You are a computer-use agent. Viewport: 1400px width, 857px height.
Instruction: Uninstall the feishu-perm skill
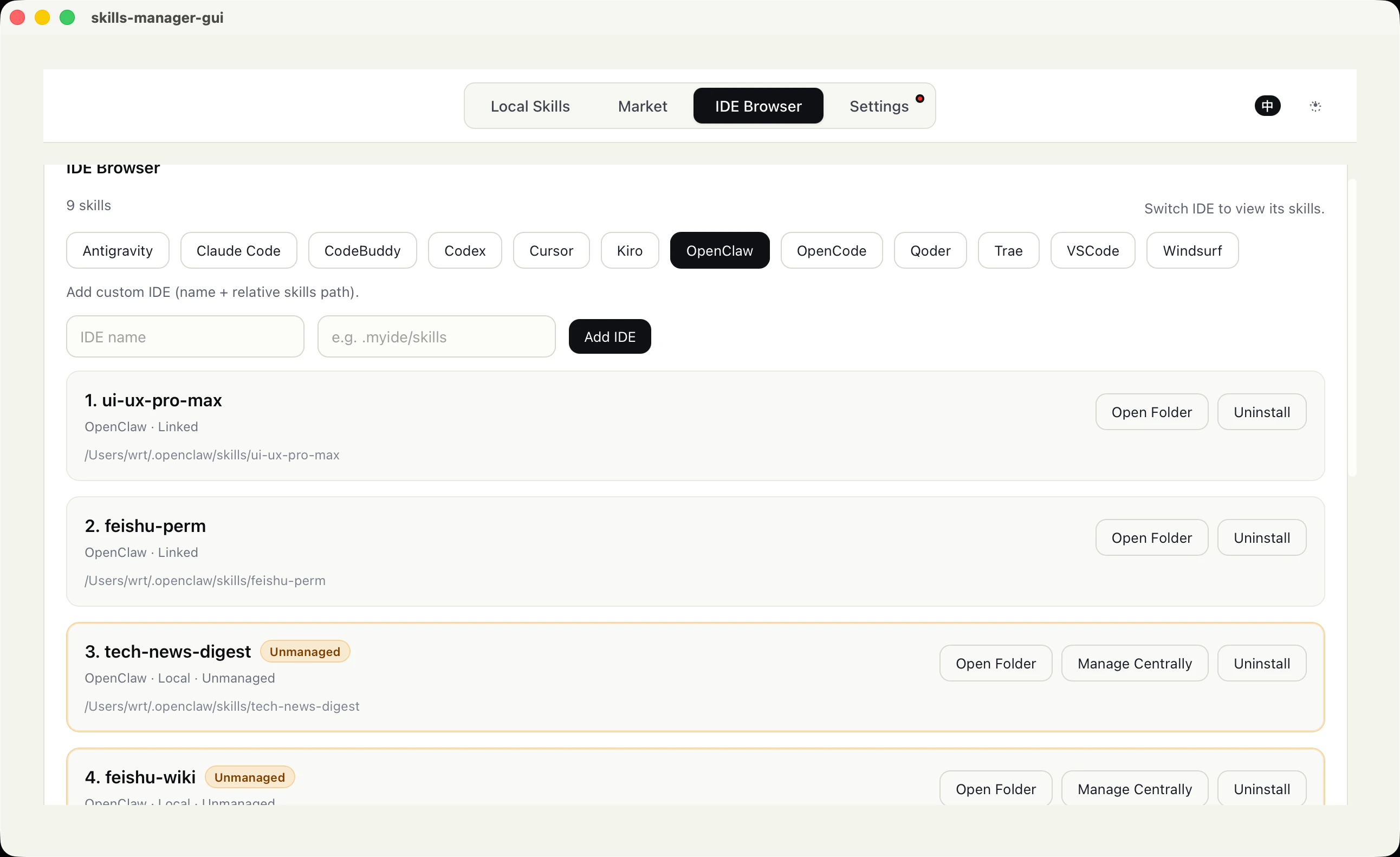point(1262,538)
